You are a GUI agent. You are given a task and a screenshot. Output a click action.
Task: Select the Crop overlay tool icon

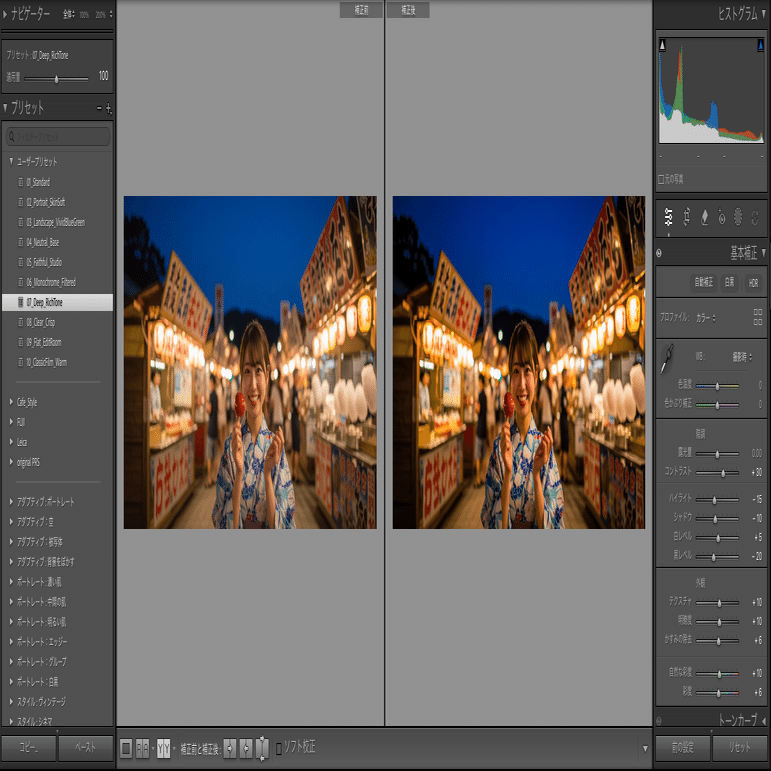click(686, 217)
